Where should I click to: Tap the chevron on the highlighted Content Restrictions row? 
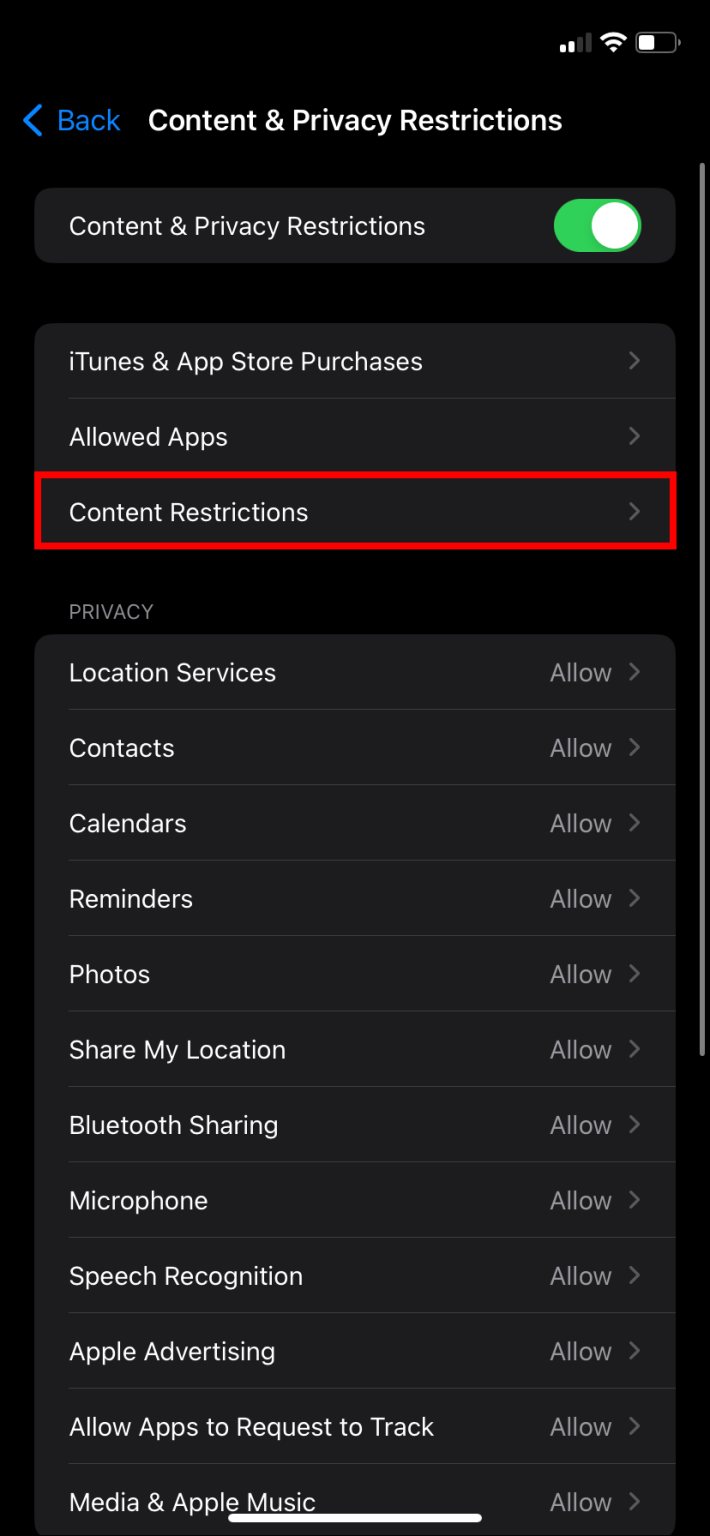(634, 511)
